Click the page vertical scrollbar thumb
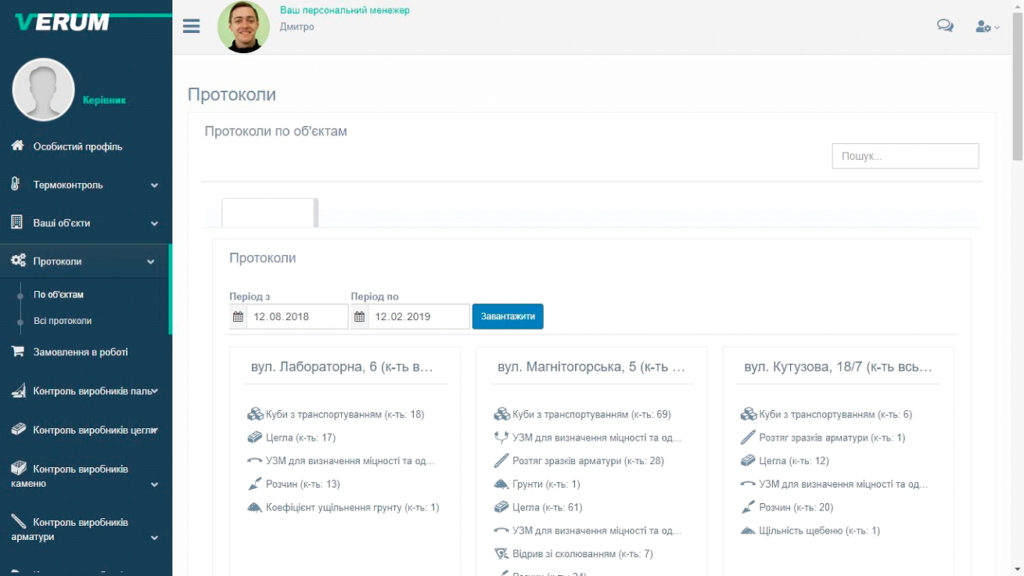Viewport: 1024px width, 576px height. 1017,85
